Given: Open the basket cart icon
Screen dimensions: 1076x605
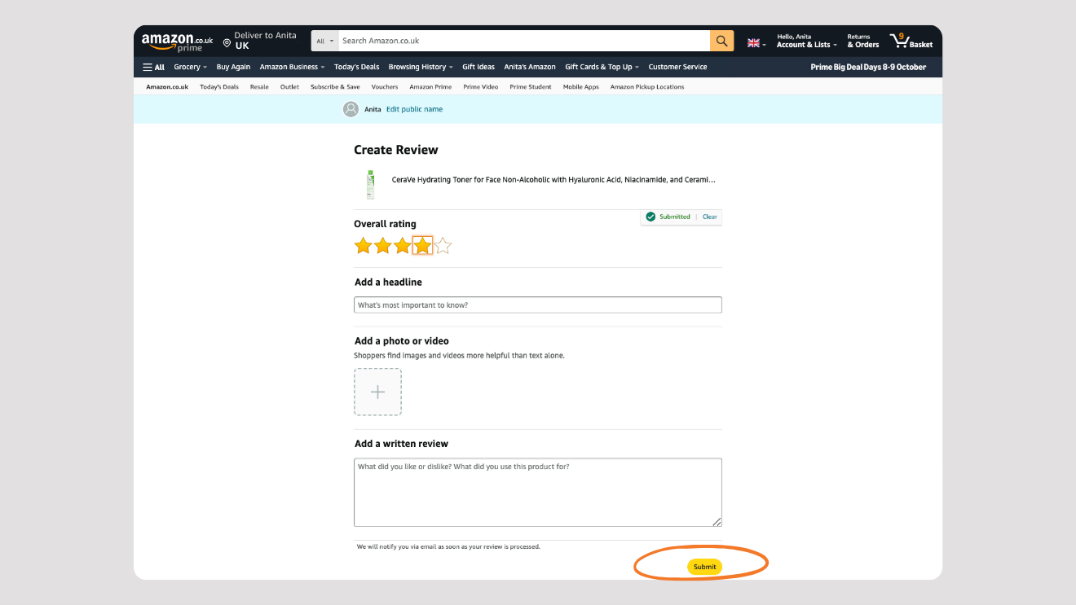Looking at the screenshot, I should tap(911, 40).
